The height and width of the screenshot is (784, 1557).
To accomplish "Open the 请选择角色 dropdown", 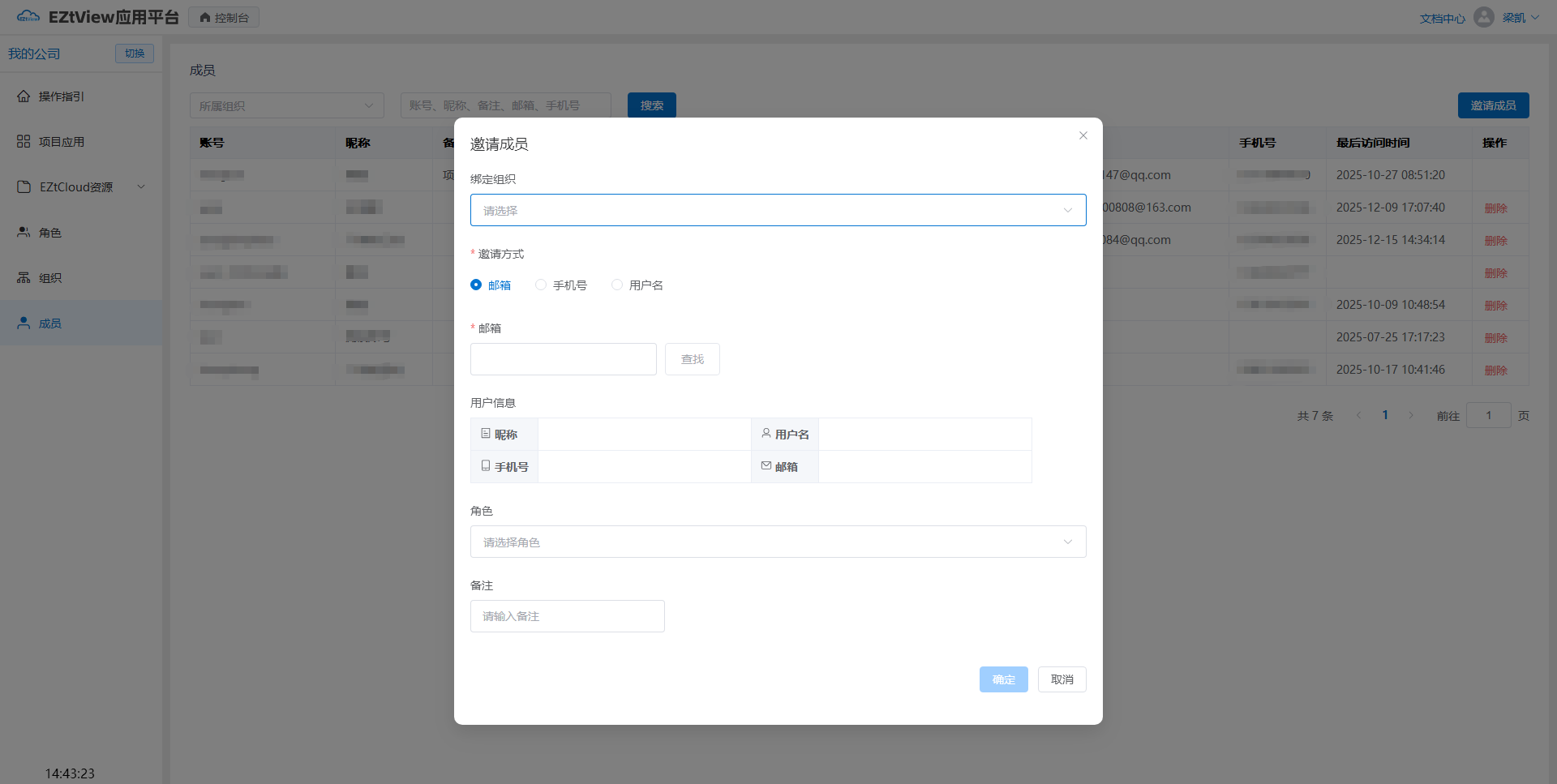I will [778, 542].
